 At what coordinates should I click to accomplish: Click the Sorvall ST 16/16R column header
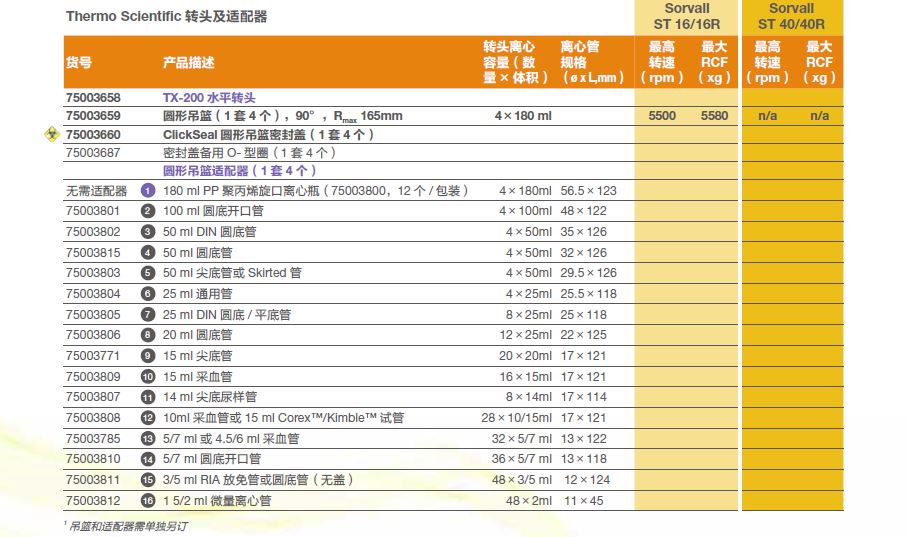687,17
